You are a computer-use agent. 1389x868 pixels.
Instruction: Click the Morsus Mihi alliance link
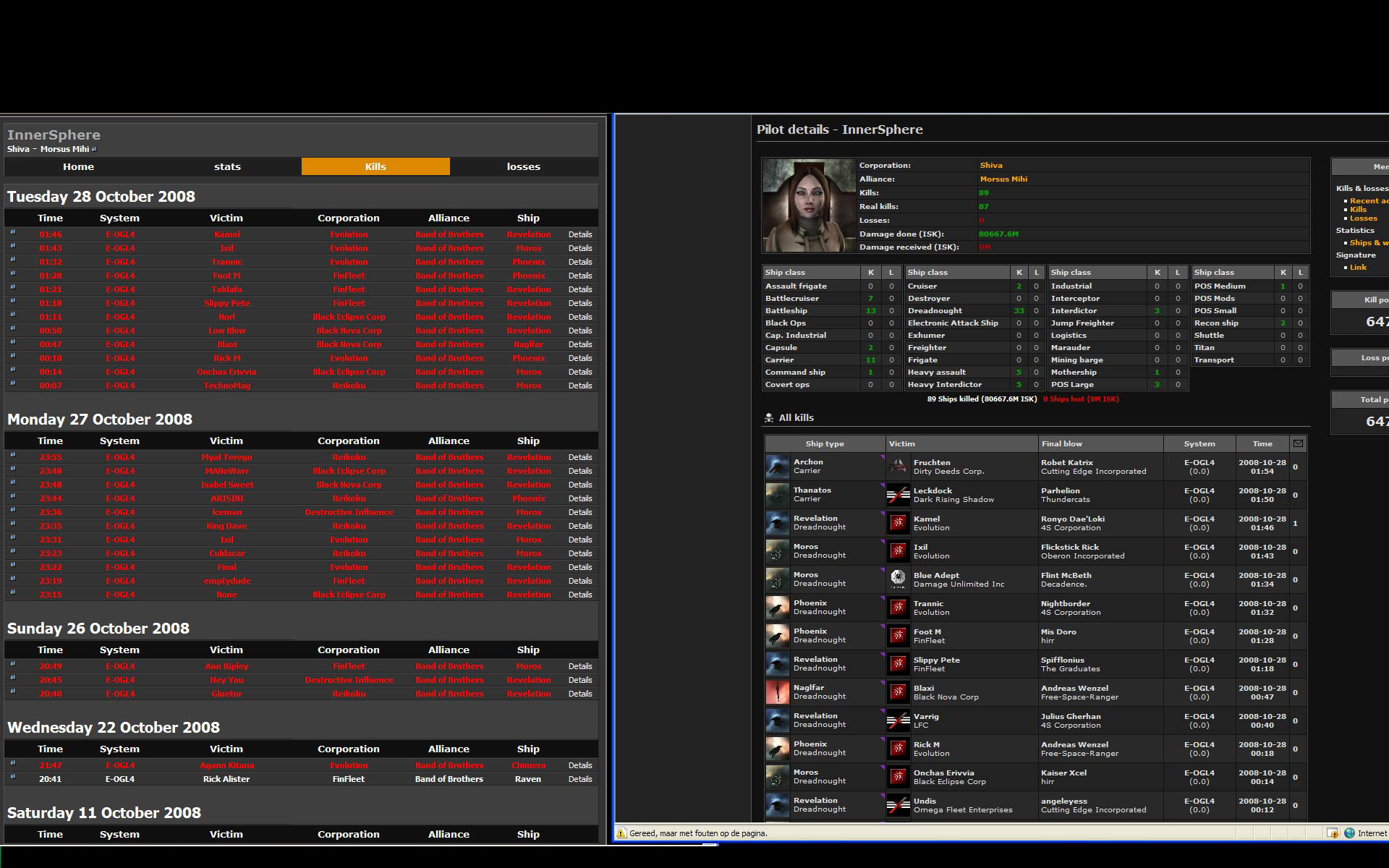tap(1003, 179)
